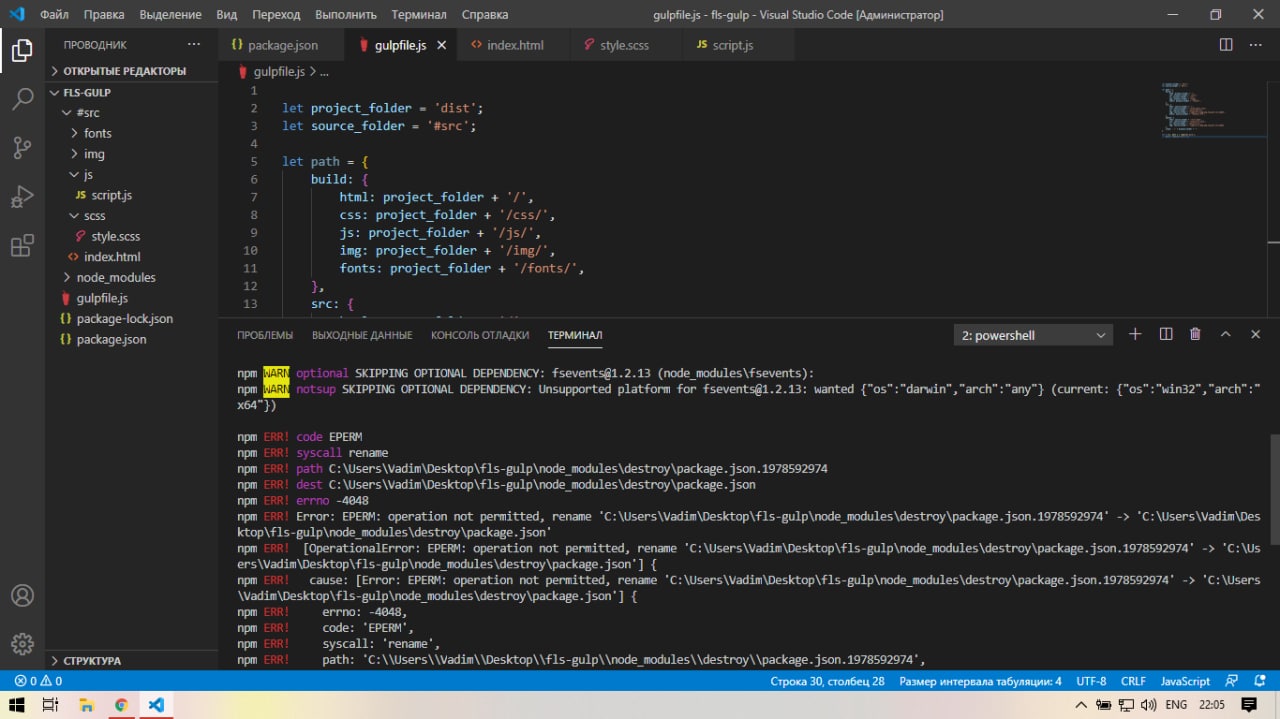Split the editor to the right
This screenshot has height=719, width=1280.
(1226, 45)
